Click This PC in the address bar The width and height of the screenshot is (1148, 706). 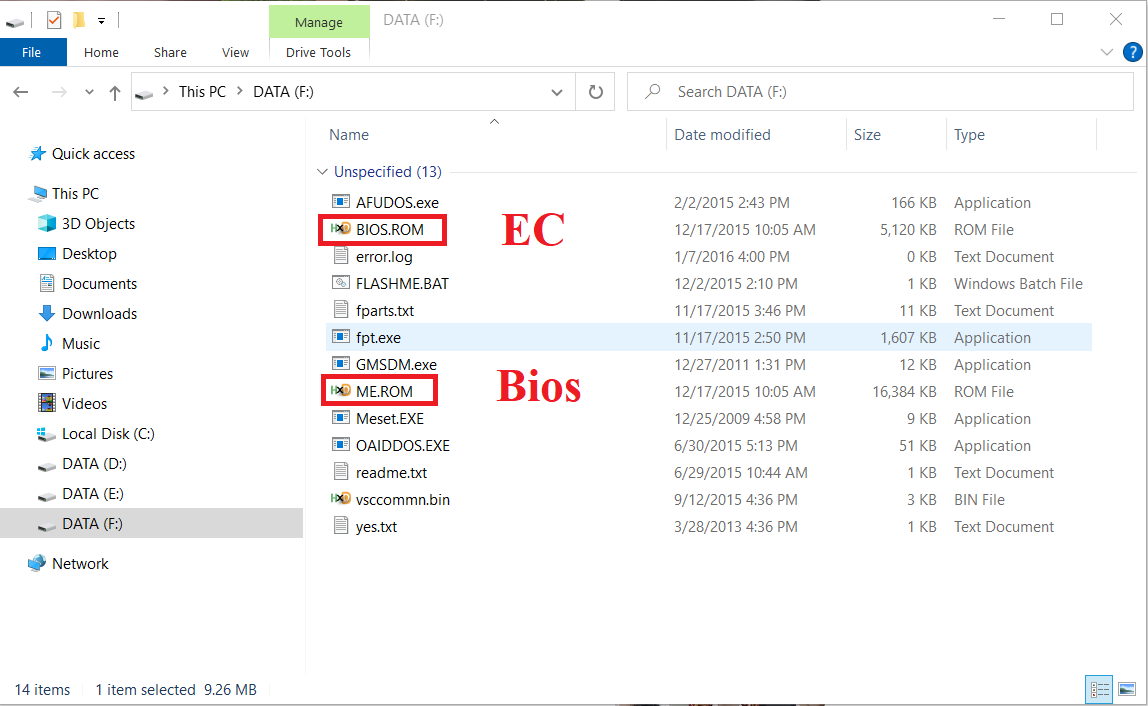click(202, 92)
